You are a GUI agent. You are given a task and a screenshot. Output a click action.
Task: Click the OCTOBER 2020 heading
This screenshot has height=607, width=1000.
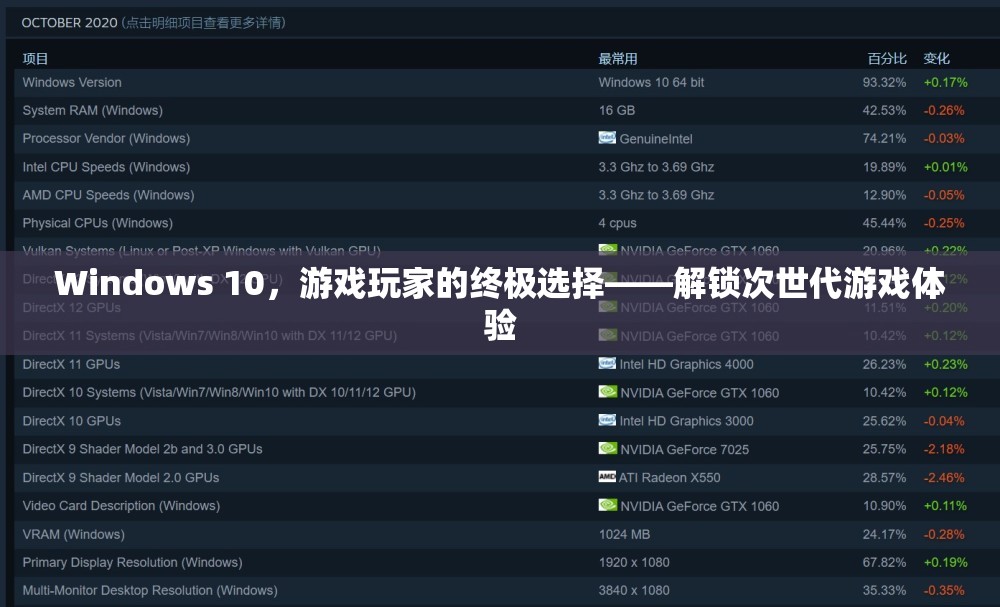[70, 23]
